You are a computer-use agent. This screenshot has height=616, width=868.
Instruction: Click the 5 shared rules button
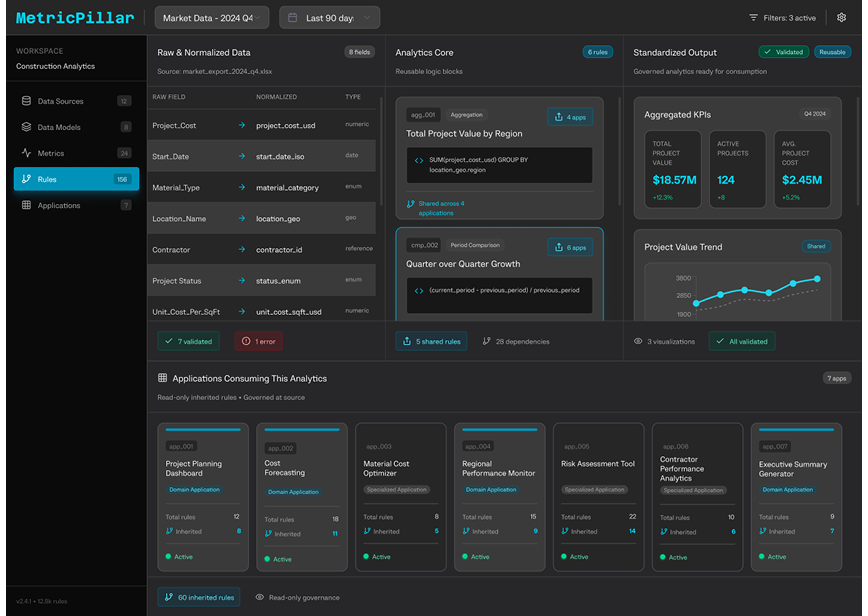pyautogui.click(x=431, y=342)
